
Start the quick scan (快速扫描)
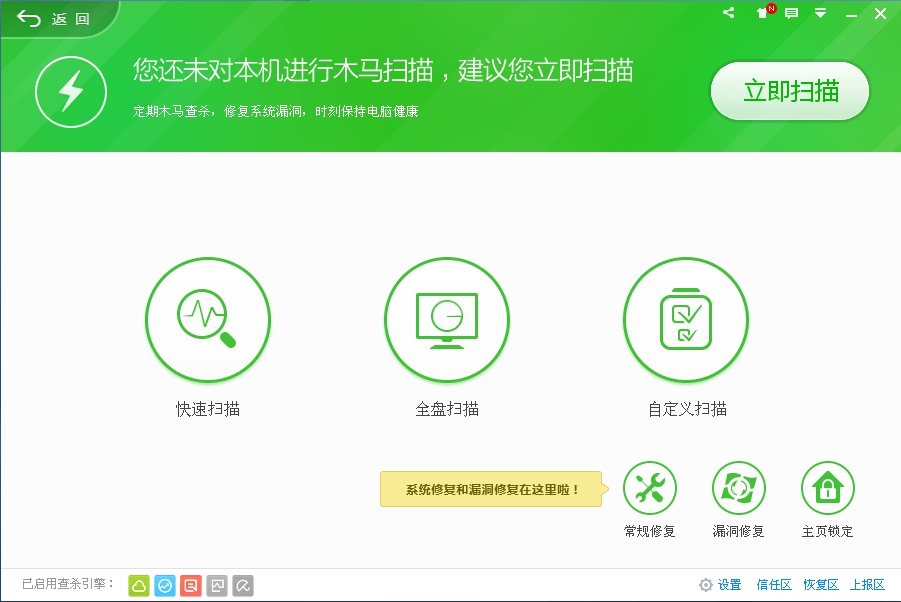click(207, 320)
